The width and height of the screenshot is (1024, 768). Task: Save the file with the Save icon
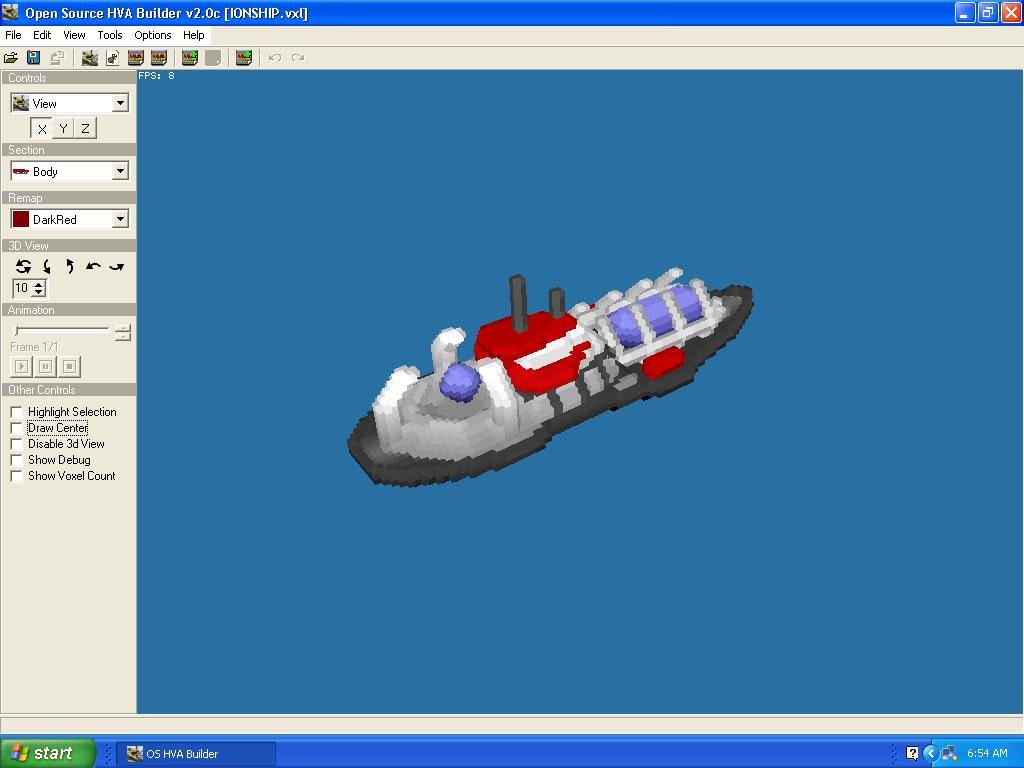click(34, 57)
